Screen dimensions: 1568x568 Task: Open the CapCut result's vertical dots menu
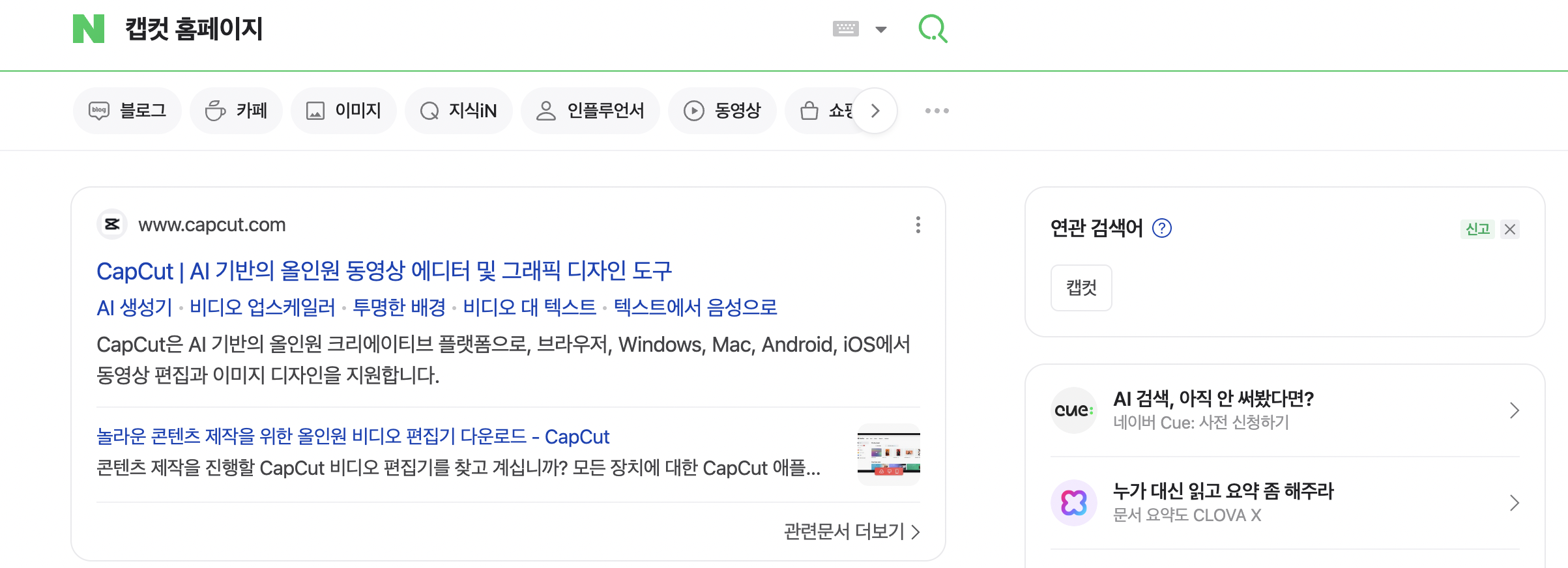click(918, 225)
